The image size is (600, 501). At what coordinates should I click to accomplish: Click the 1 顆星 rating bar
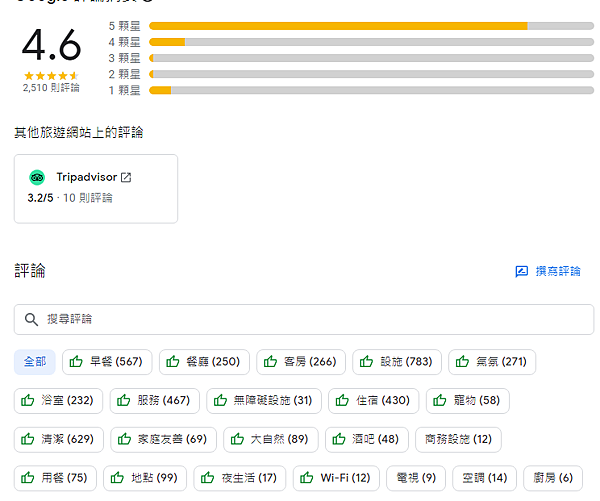coord(370,90)
